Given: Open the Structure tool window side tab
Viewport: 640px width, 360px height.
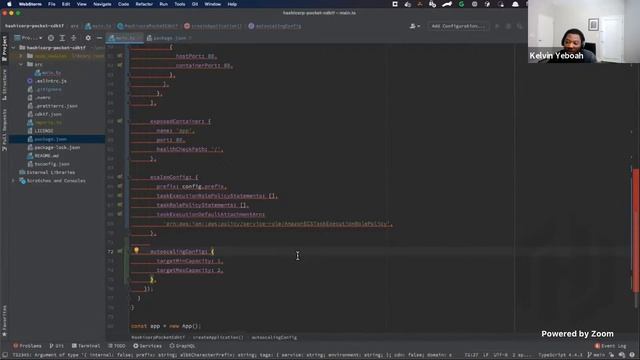Looking at the screenshot, I should [x=4, y=84].
